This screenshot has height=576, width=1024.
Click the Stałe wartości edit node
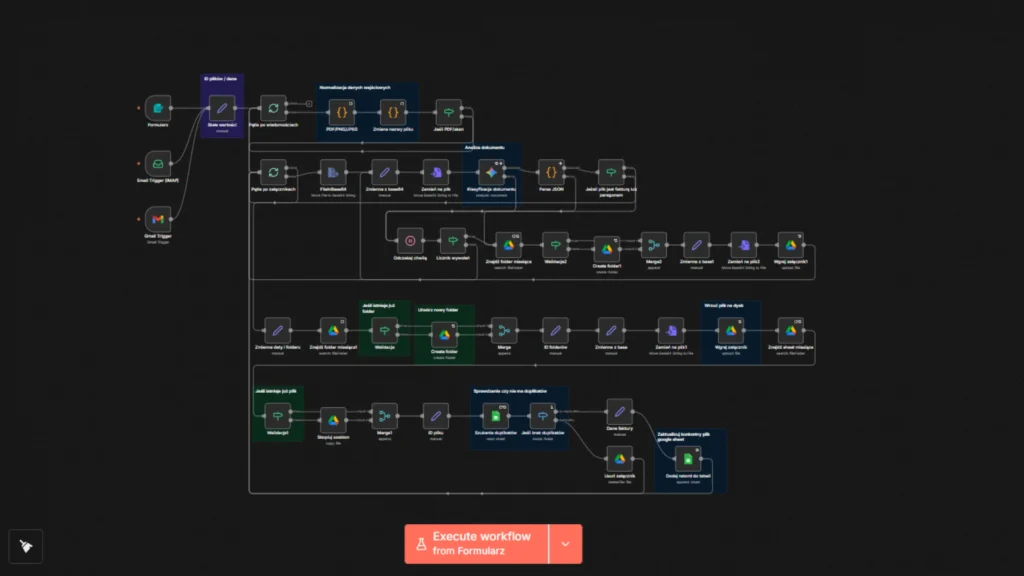click(x=222, y=108)
